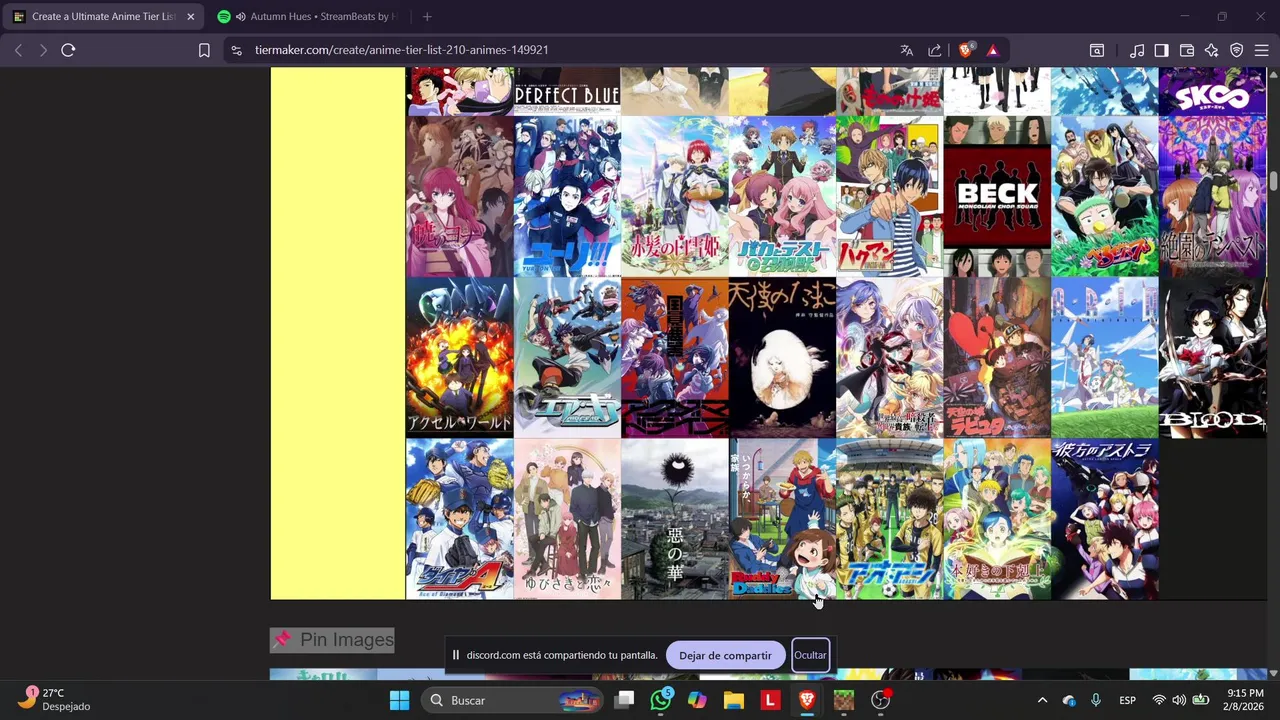Screen dimensions: 1280x720
Task: Select the Ace of Diamond baseball tile
Action: point(460,519)
